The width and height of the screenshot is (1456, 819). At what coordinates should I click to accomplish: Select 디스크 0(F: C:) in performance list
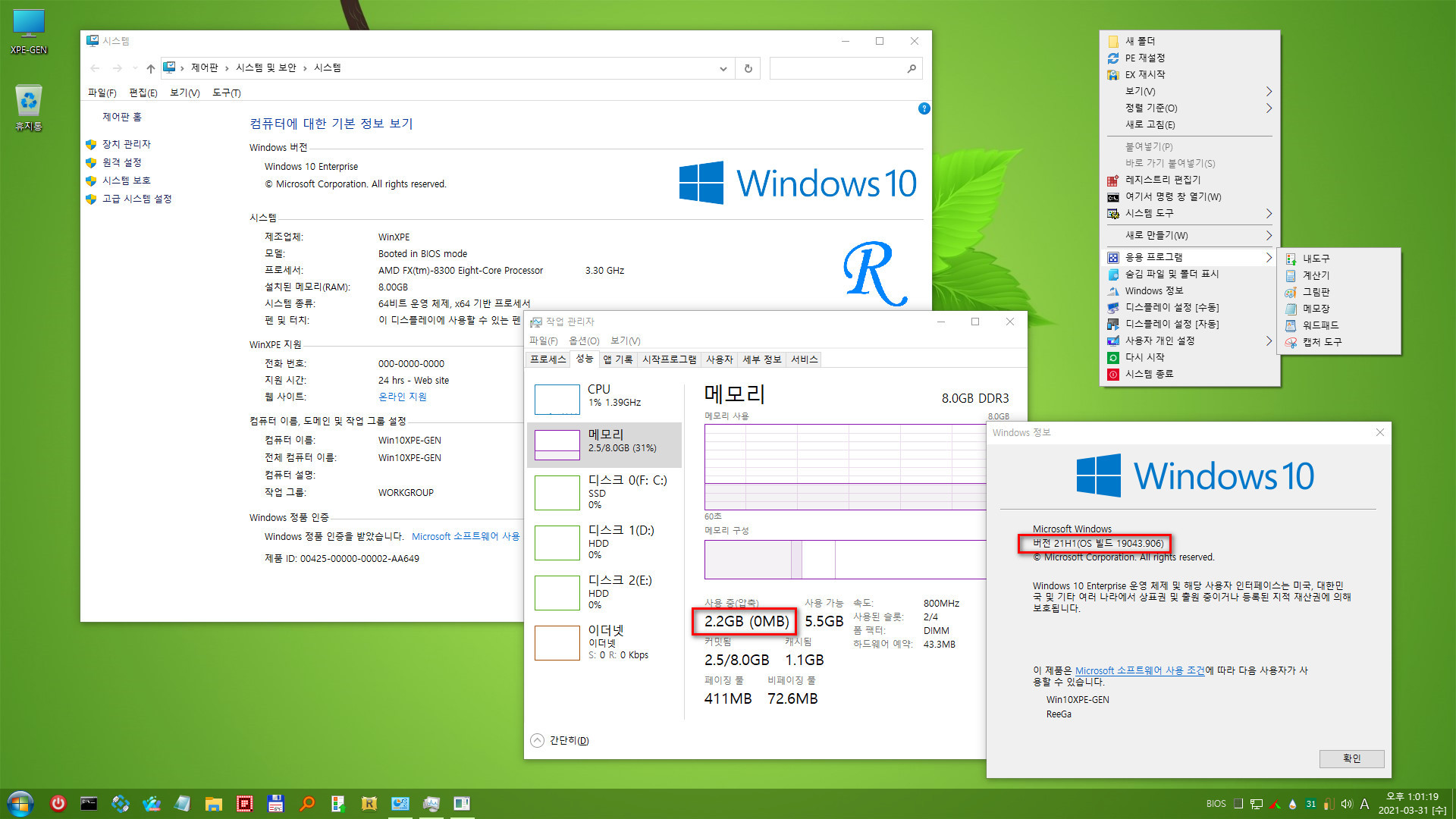(x=604, y=492)
